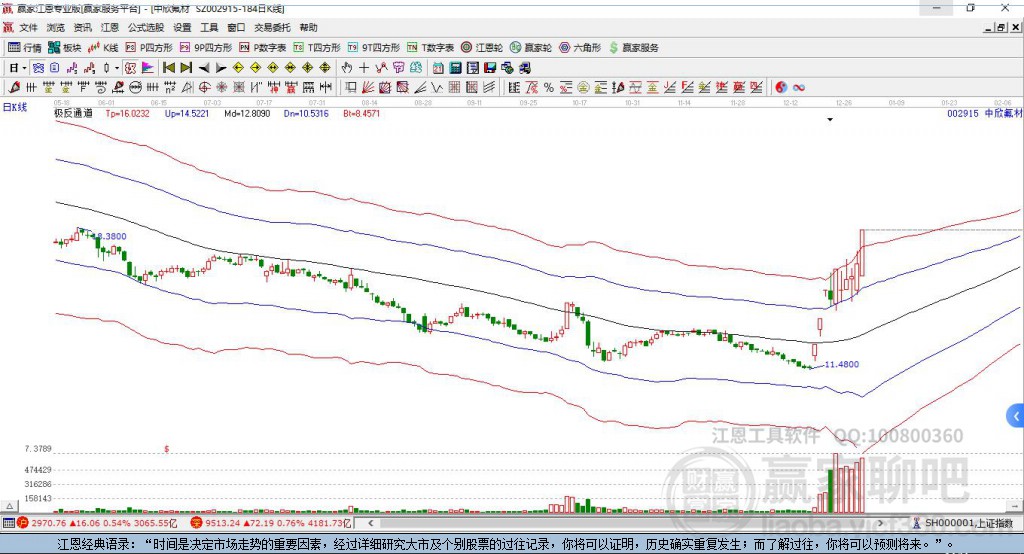Click the 极反通道 indicator name
Viewport: 1024px width, 554px height.
click(x=73, y=113)
